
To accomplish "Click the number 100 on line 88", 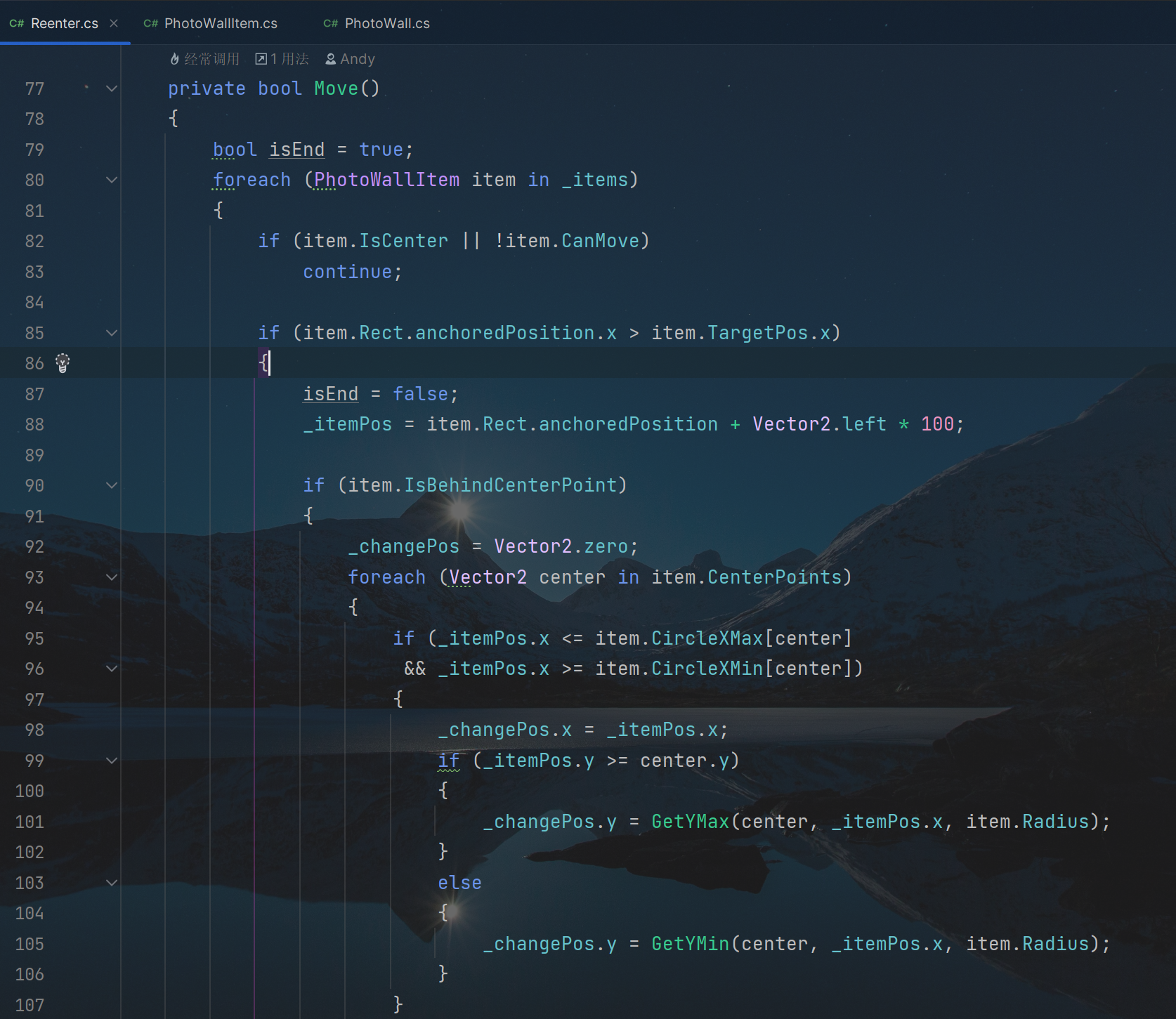I will [937, 424].
